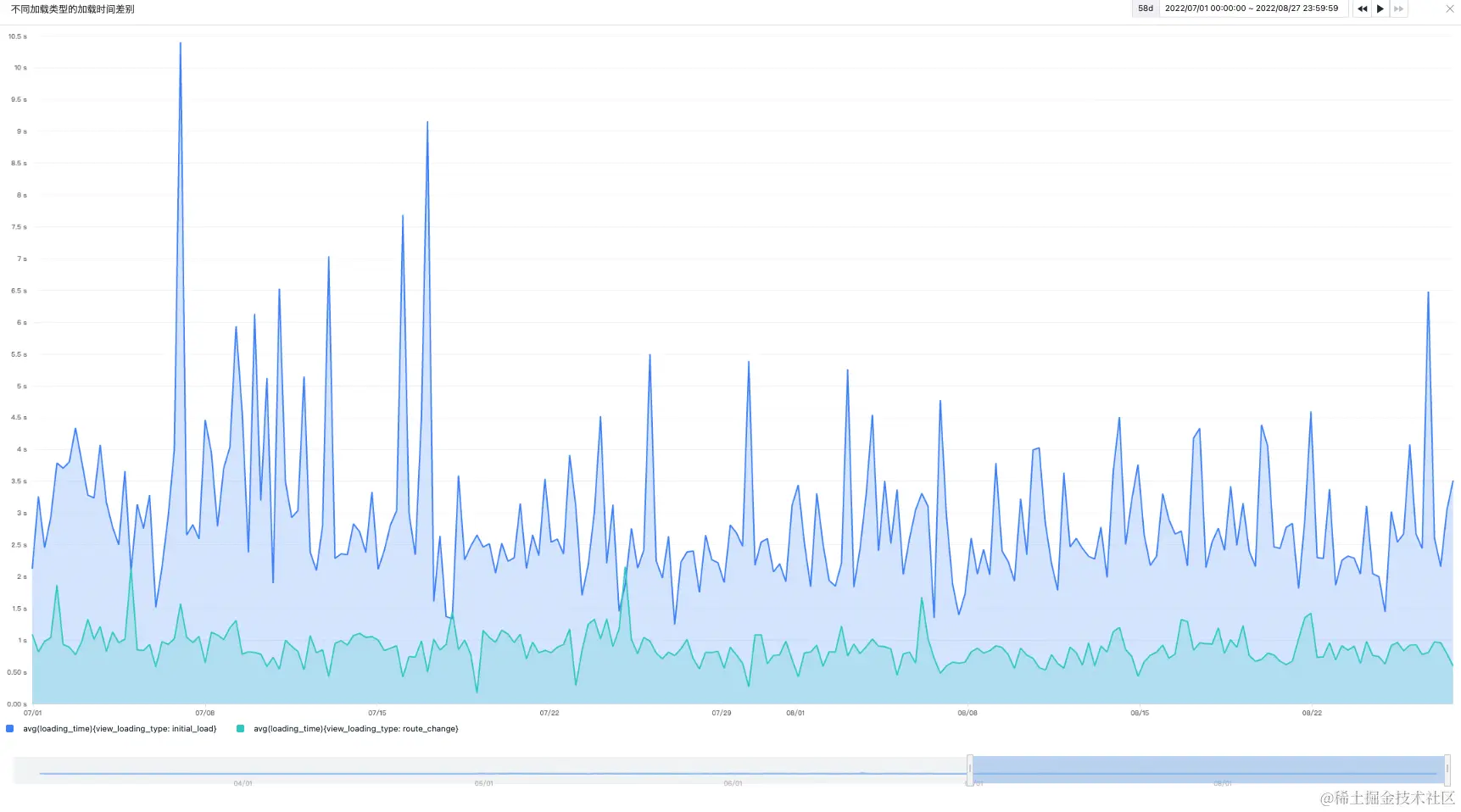Click the 06/01 marker on the overview timeline
The height and width of the screenshot is (812, 1461).
pos(733,783)
